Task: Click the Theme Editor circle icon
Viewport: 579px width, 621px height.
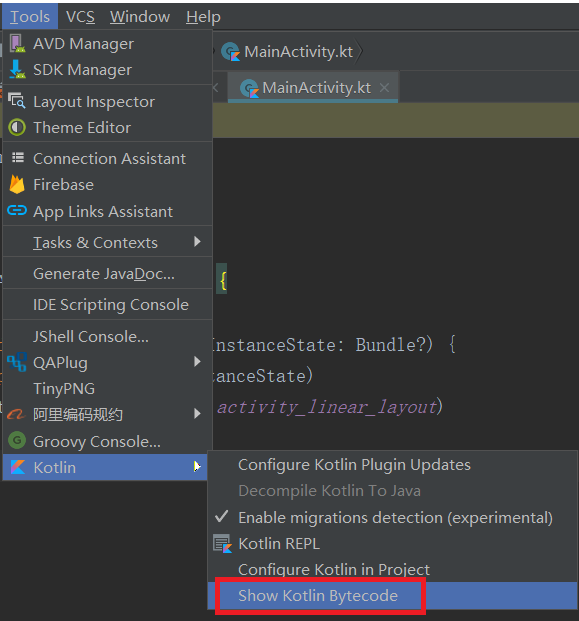Action: [x=17, y=128]
